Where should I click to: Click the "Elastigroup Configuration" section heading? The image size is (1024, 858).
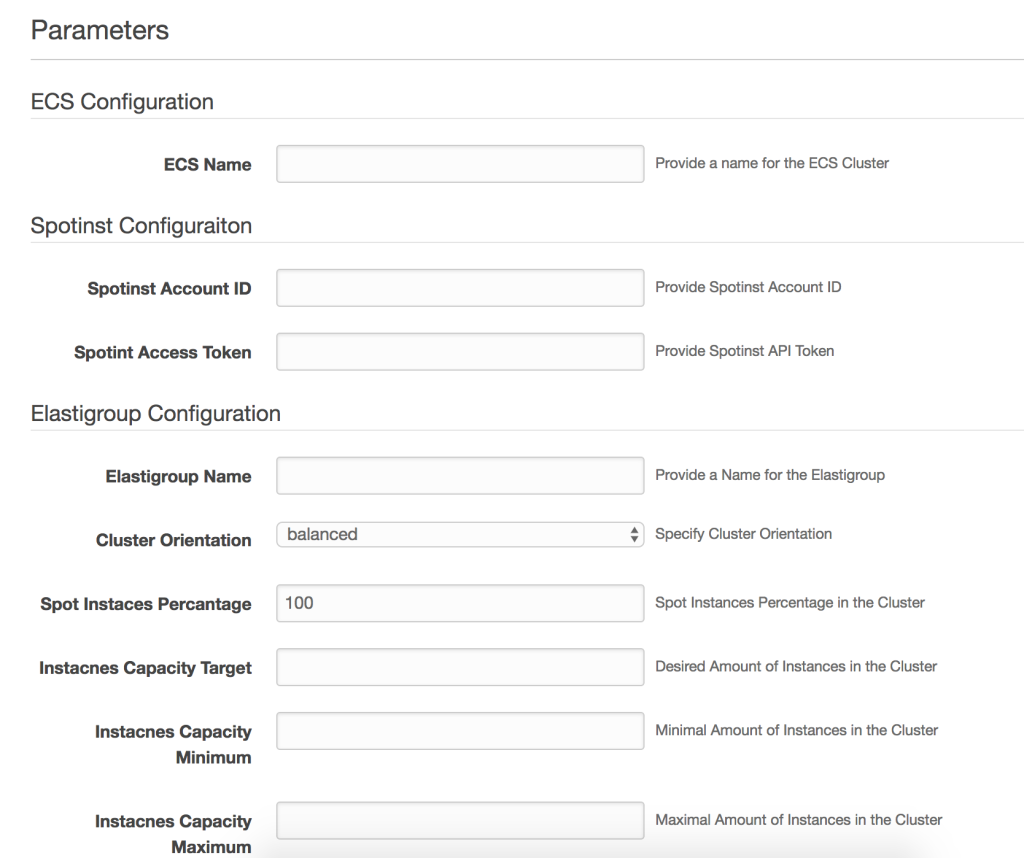coord(155,413)
